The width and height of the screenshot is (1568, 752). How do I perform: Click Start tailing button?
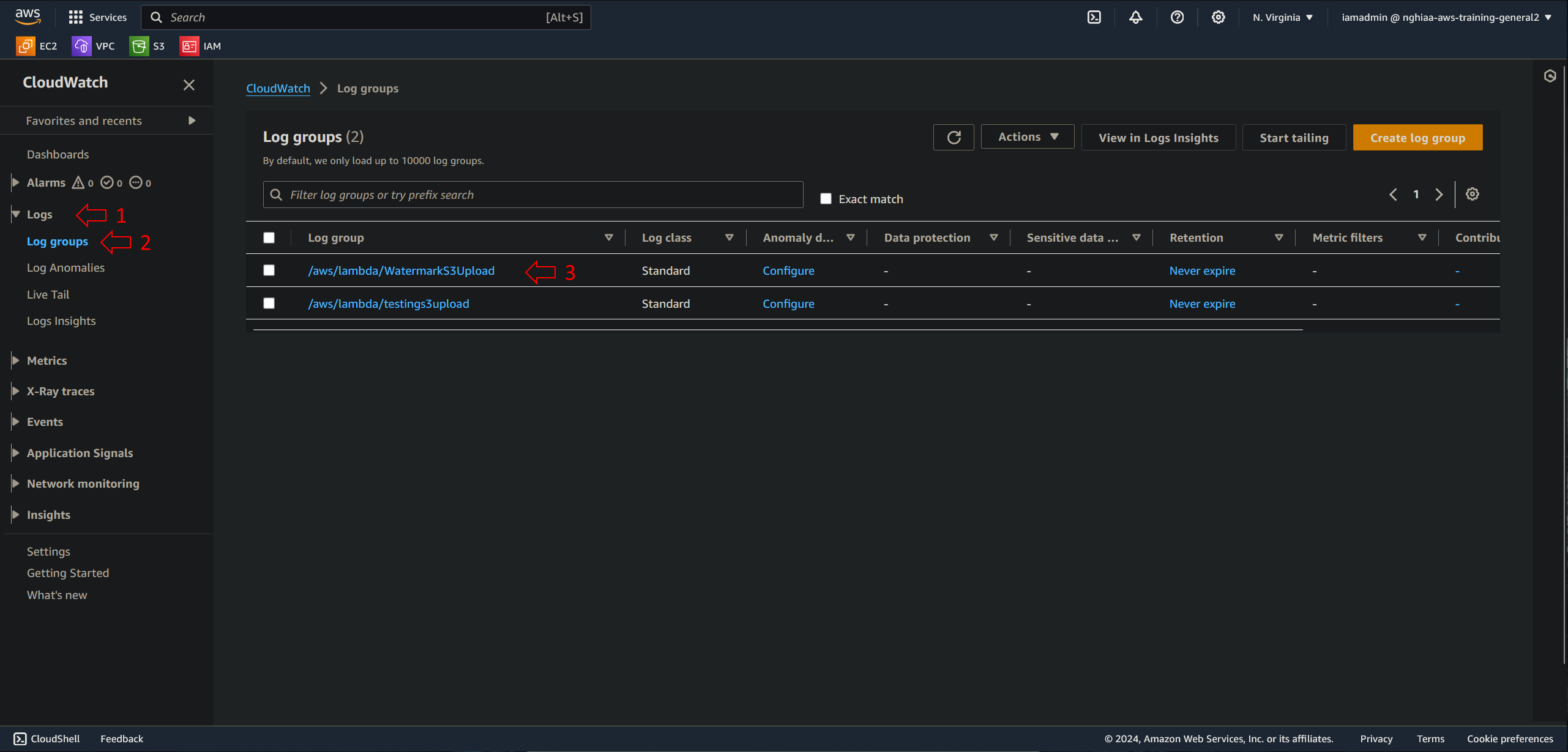(1294, 138)
